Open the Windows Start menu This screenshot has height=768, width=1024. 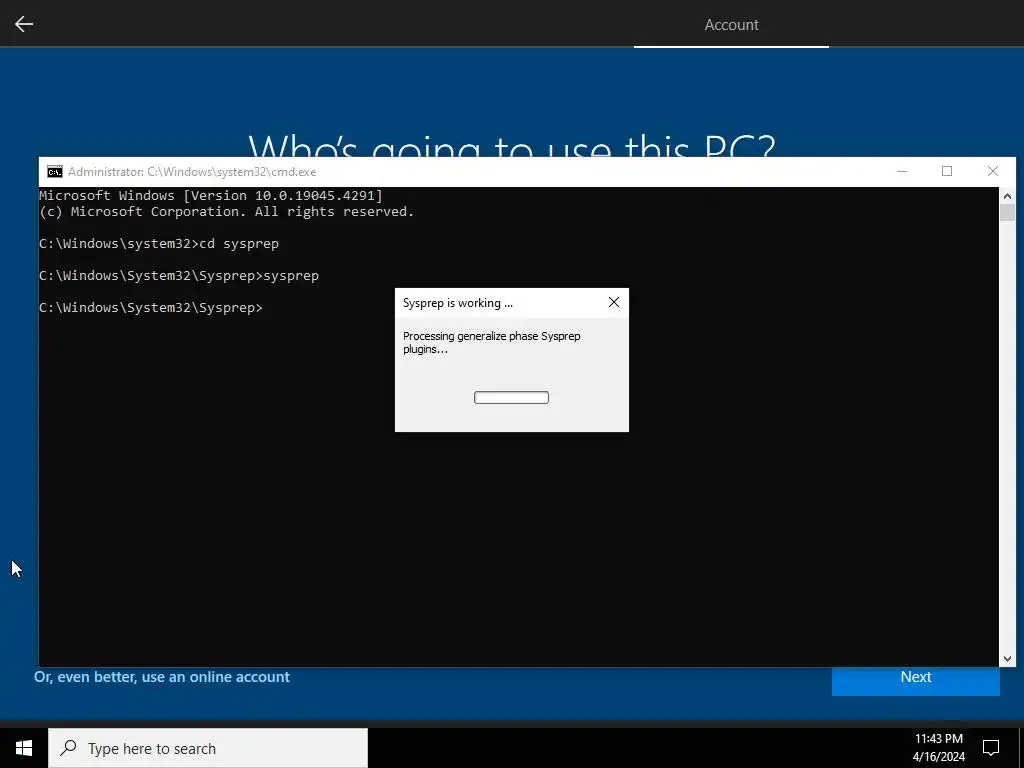(24, 748)
